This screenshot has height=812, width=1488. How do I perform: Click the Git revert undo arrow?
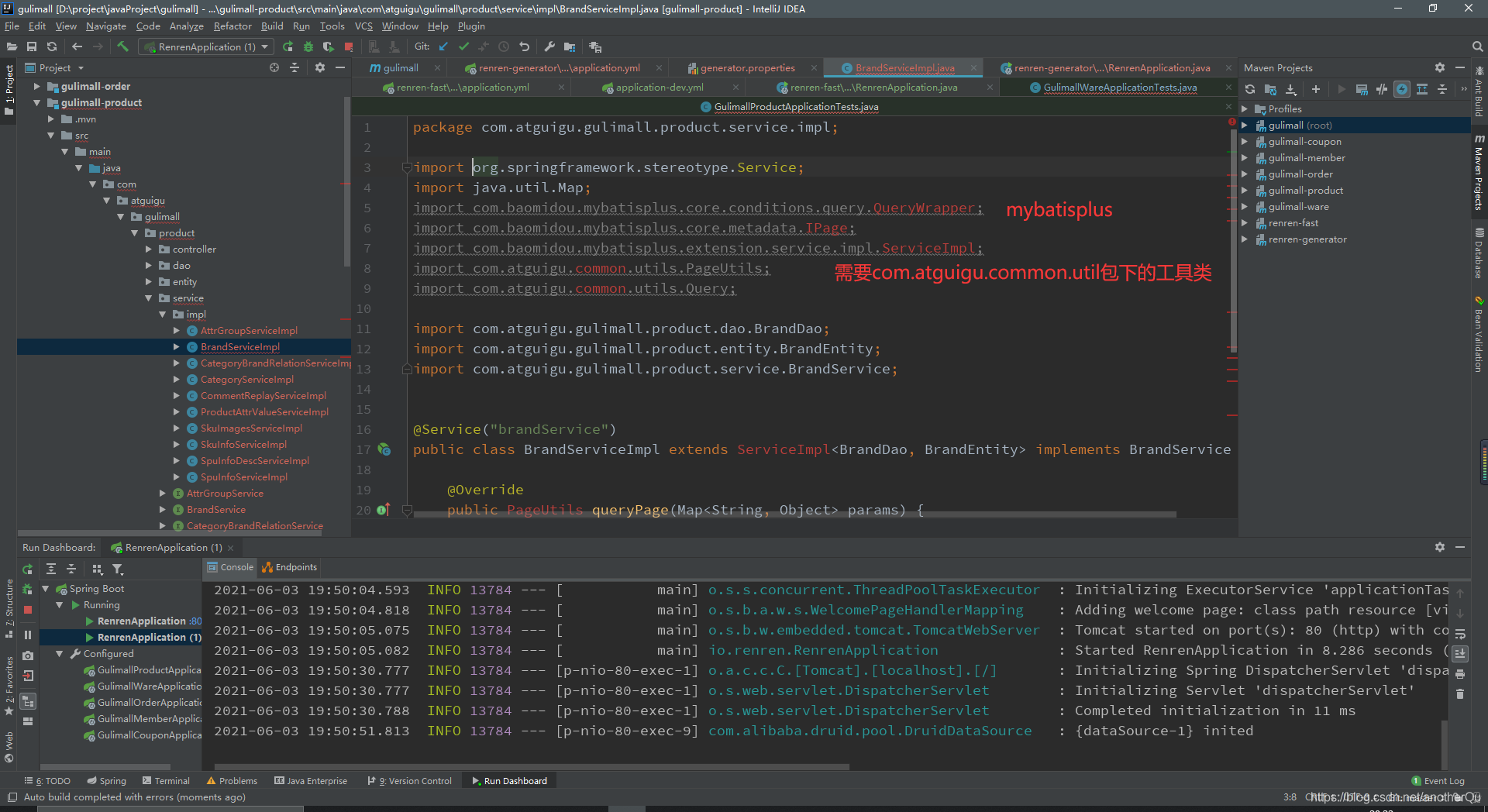tap(524, 46)
